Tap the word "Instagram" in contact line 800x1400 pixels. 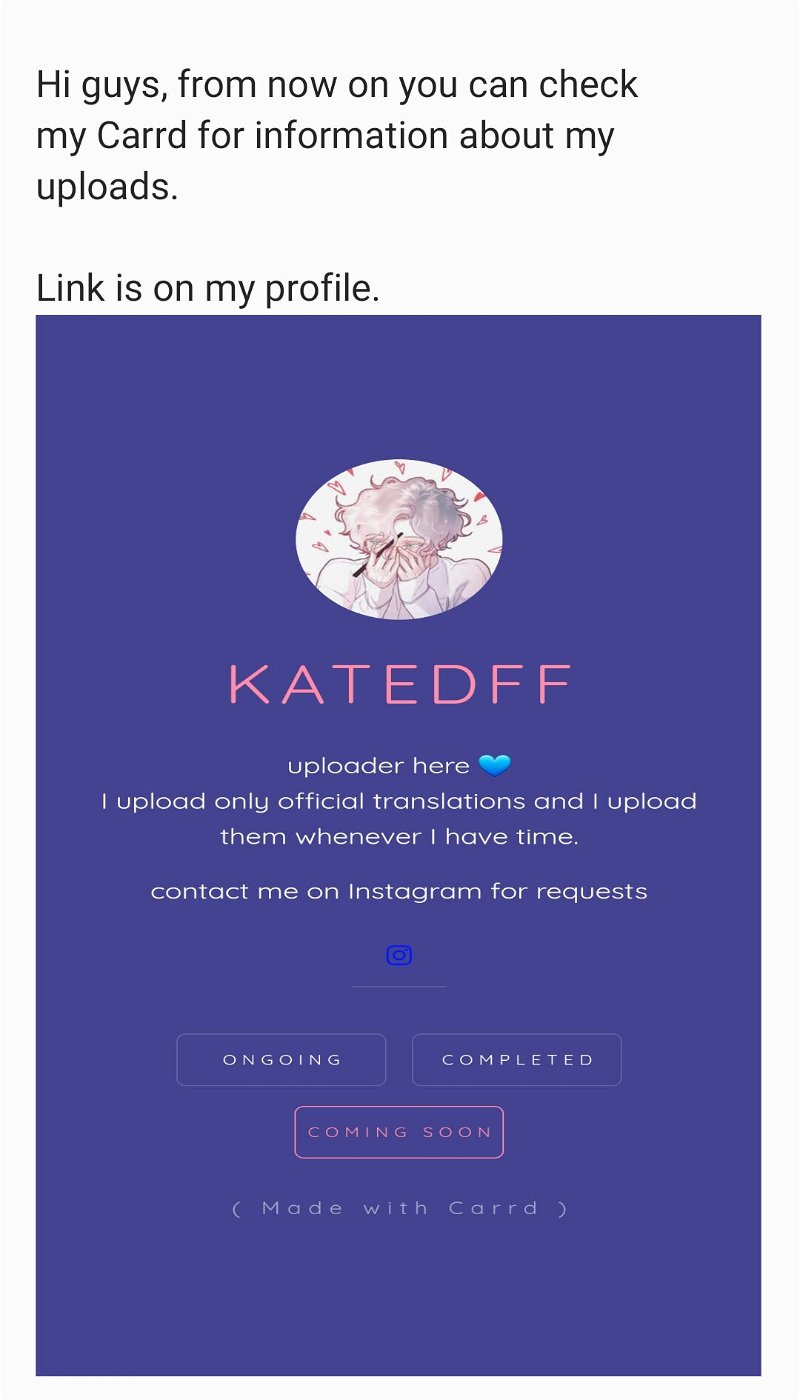[414, 891]
